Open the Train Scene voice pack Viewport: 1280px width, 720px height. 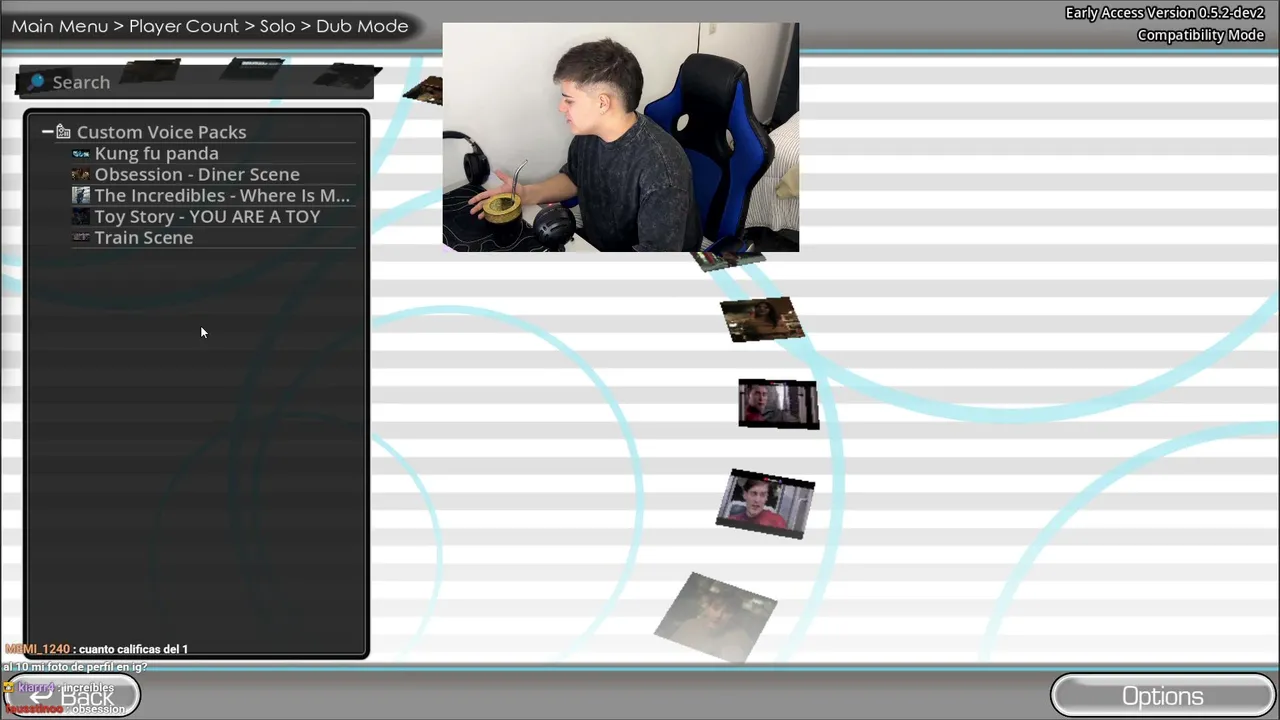(143, 237)
